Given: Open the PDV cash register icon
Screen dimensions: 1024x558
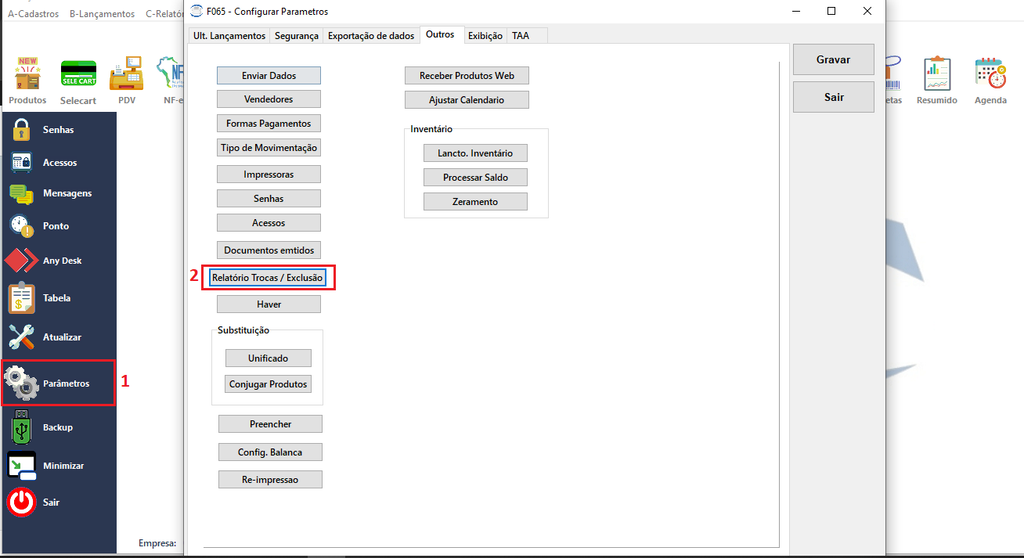Looking at the screenshot, I should pos(127,73).
